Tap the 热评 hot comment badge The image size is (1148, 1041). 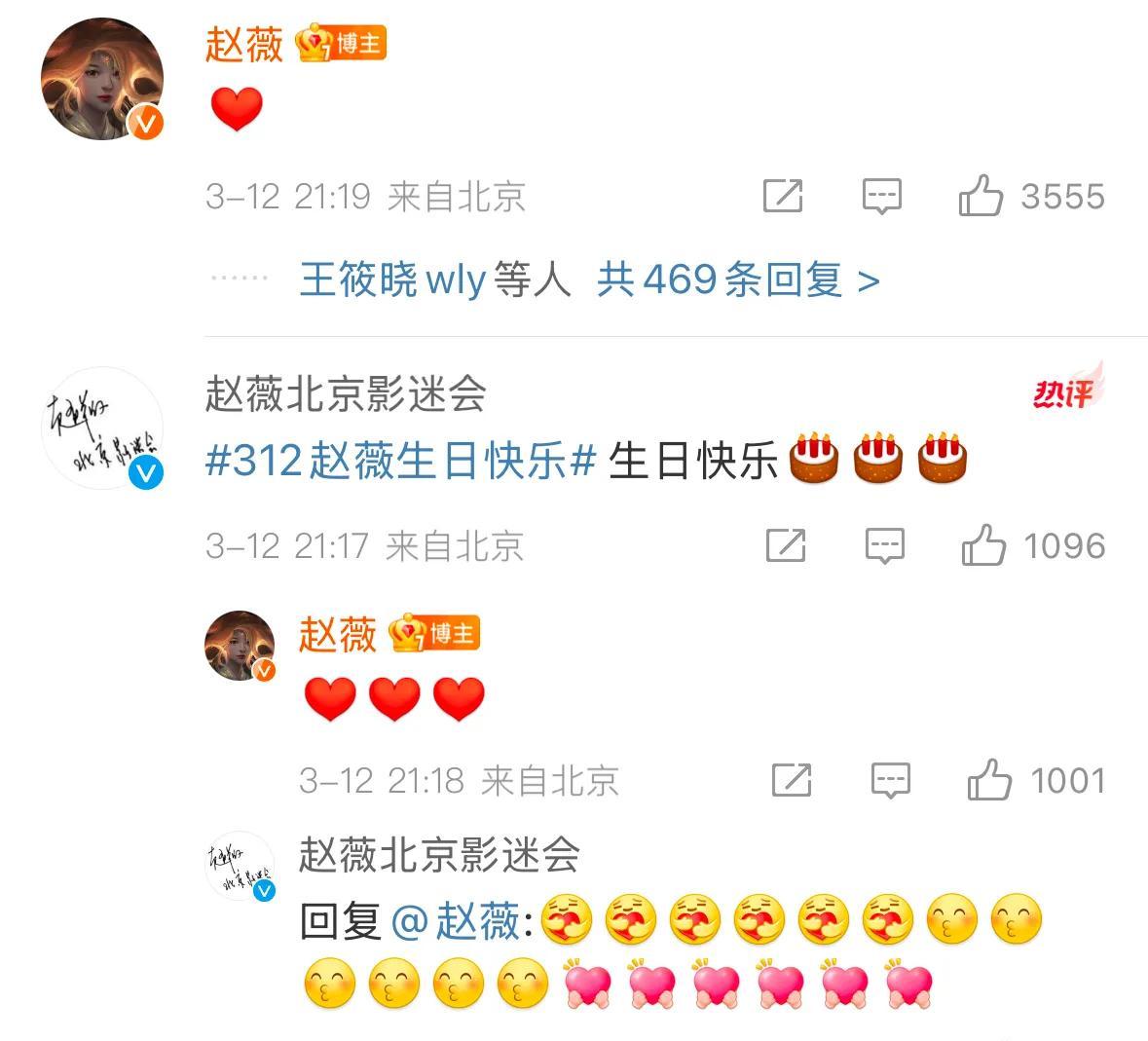pos(1067,390)
